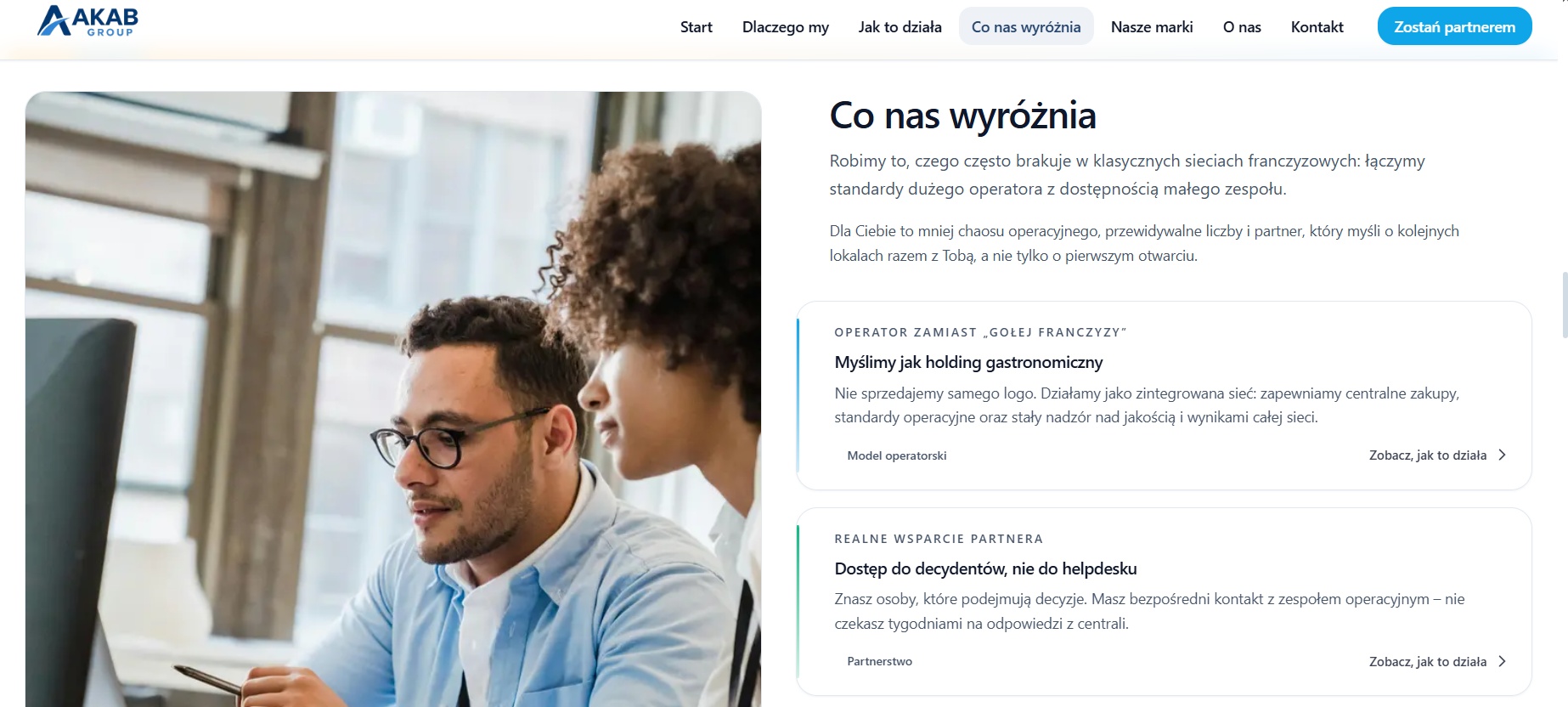Click chevron arrow in holding gastronomiczny card

tap(1502, 455)
